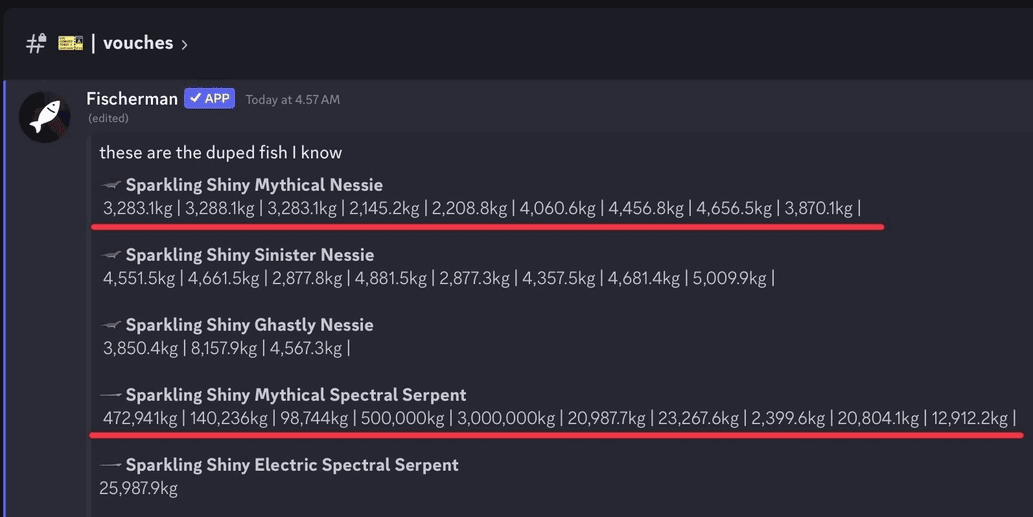The width and height of the screenshot is (1033, 517).
Task: Click the Fischerman fish avatar
Action: [x=45, y=117]
